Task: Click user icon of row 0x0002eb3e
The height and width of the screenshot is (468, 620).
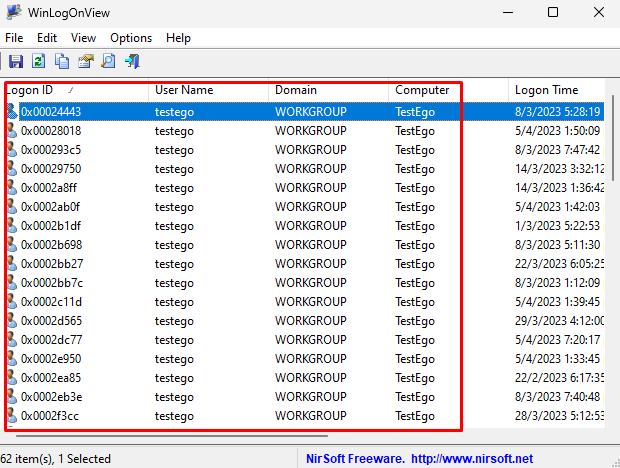Action: point(12,396)
